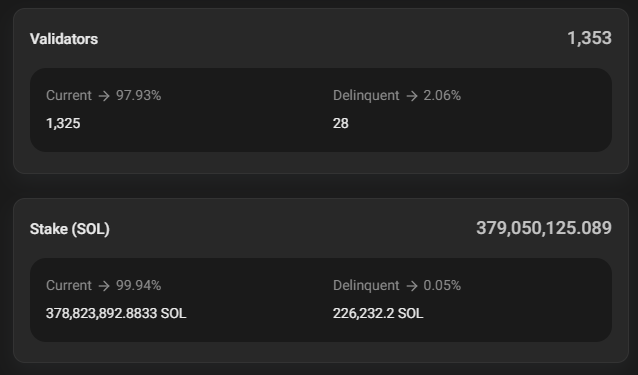Click the arrow icon after Validators Delinquent
Viewport: 638px width, 375px height.
[x=412, y=96]
